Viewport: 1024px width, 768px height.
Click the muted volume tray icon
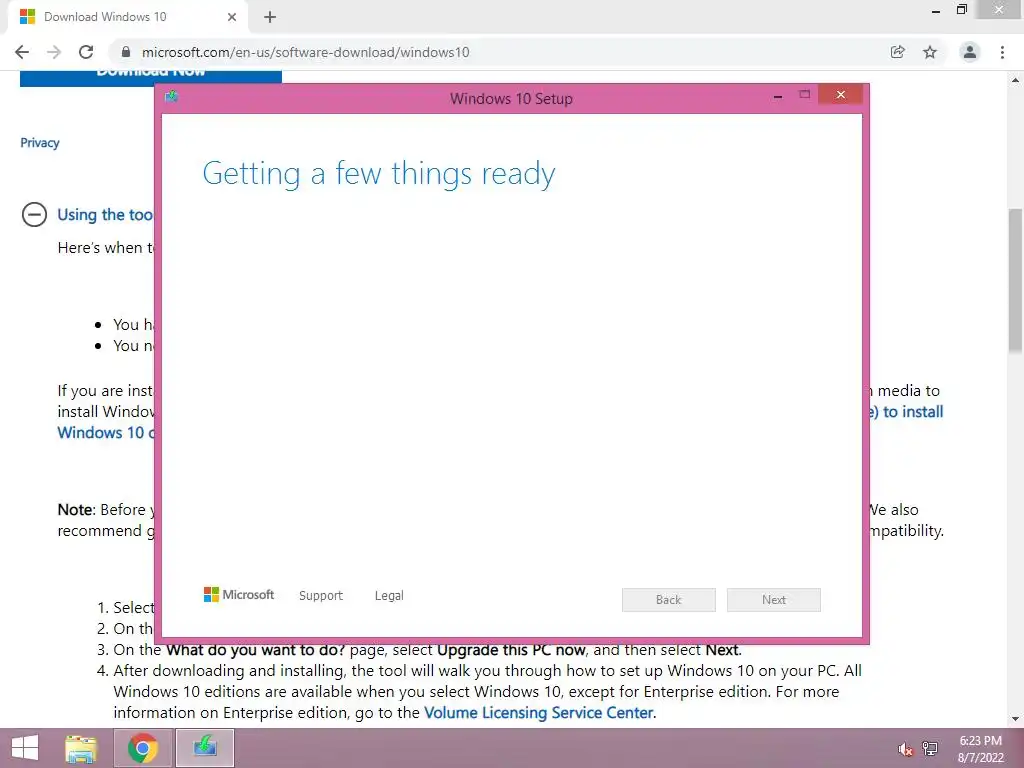tap(905, 749)
